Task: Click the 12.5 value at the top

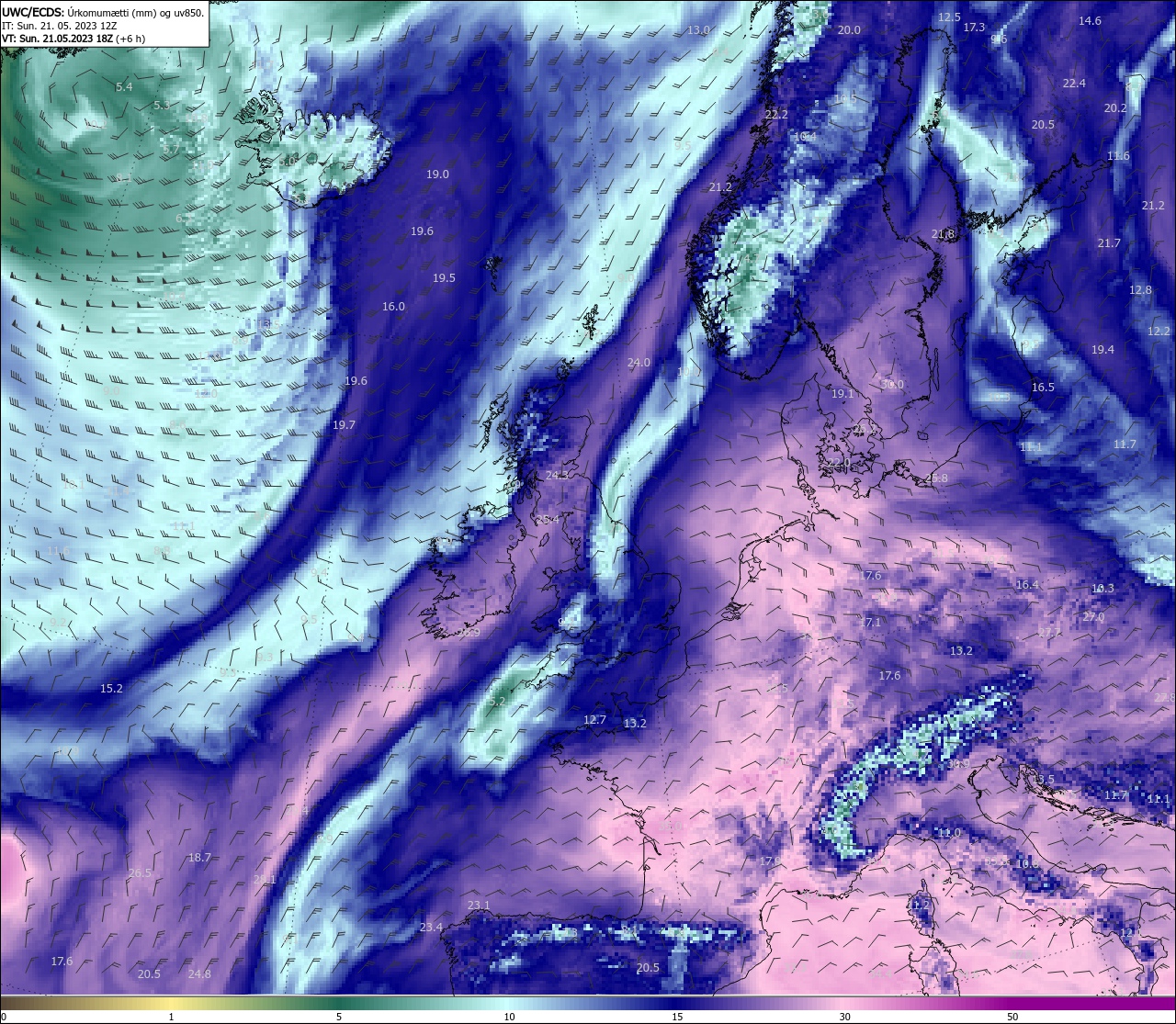Action: tap(949, 17)
